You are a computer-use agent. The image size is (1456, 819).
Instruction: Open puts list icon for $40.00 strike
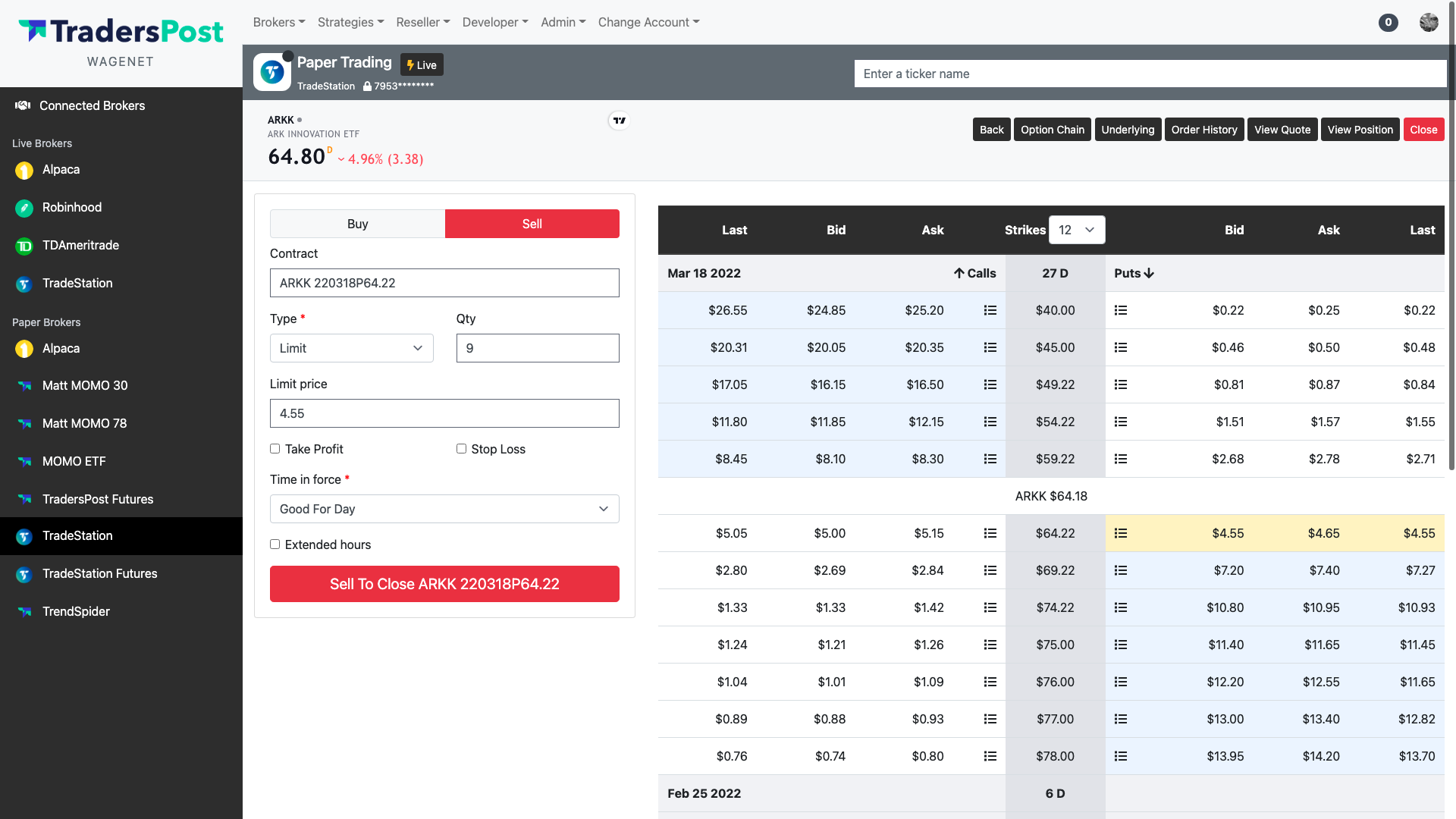tap(1121, 310)
